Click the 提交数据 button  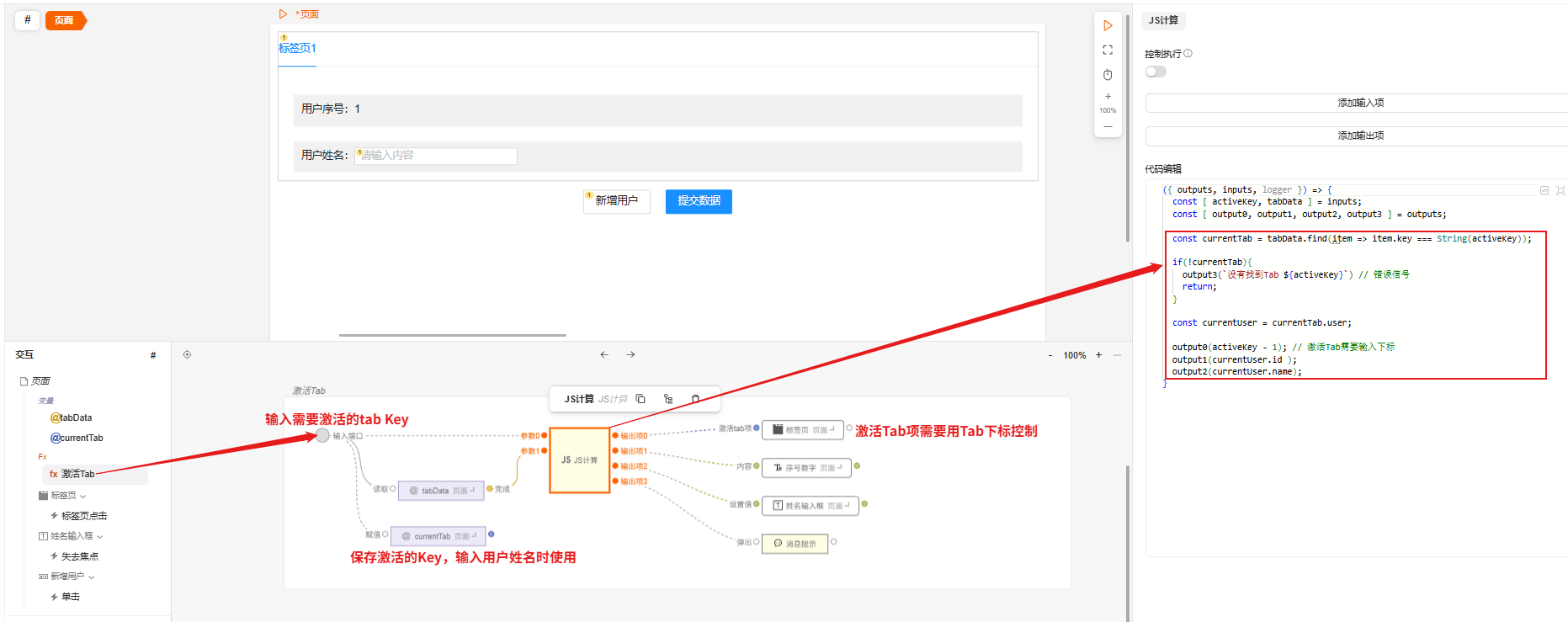tap(699, 201)
